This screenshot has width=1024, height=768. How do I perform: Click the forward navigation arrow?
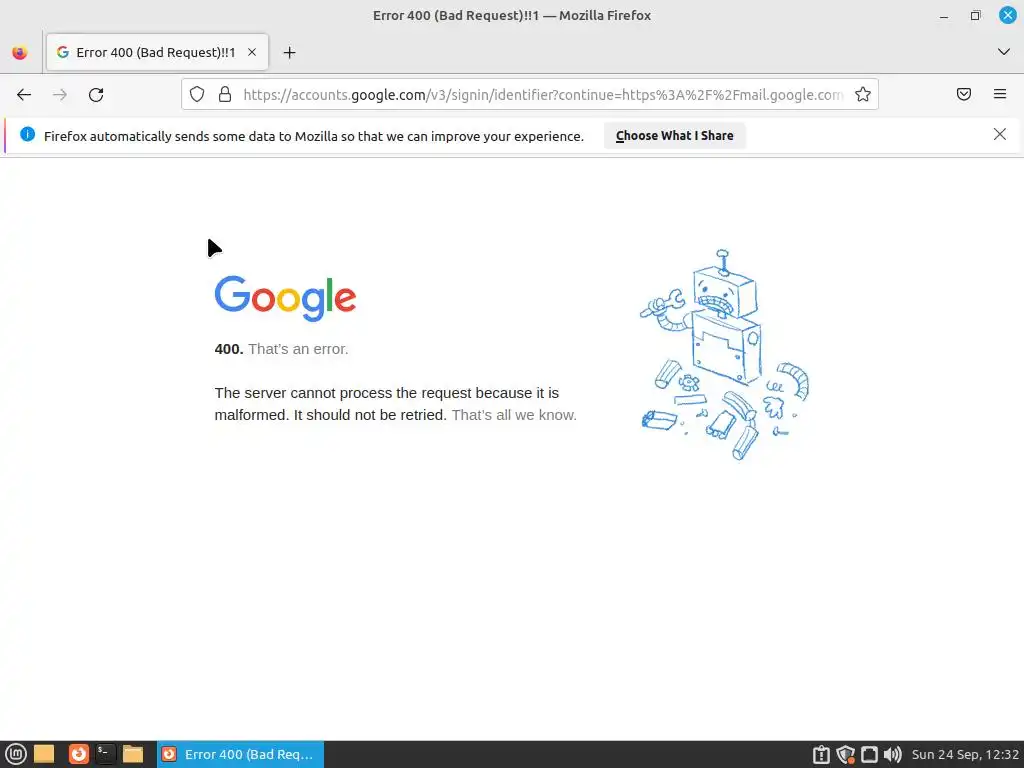click(x=60, y=95)
